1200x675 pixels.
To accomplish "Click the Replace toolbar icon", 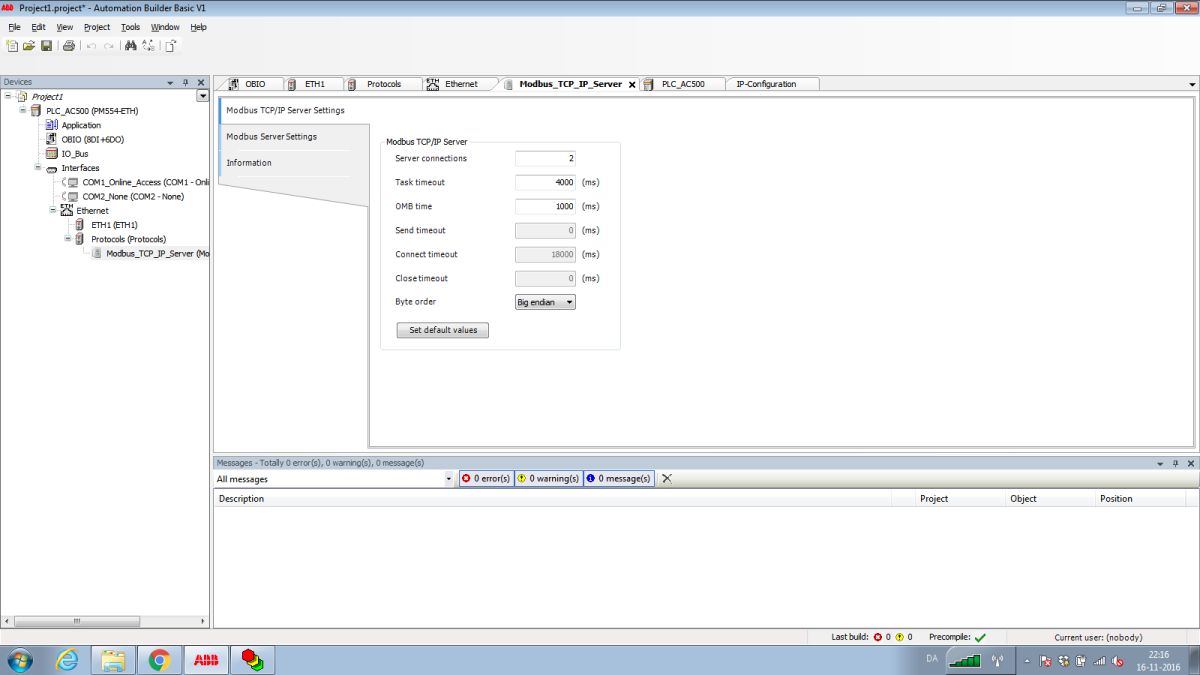I will [x=149, y=46].
